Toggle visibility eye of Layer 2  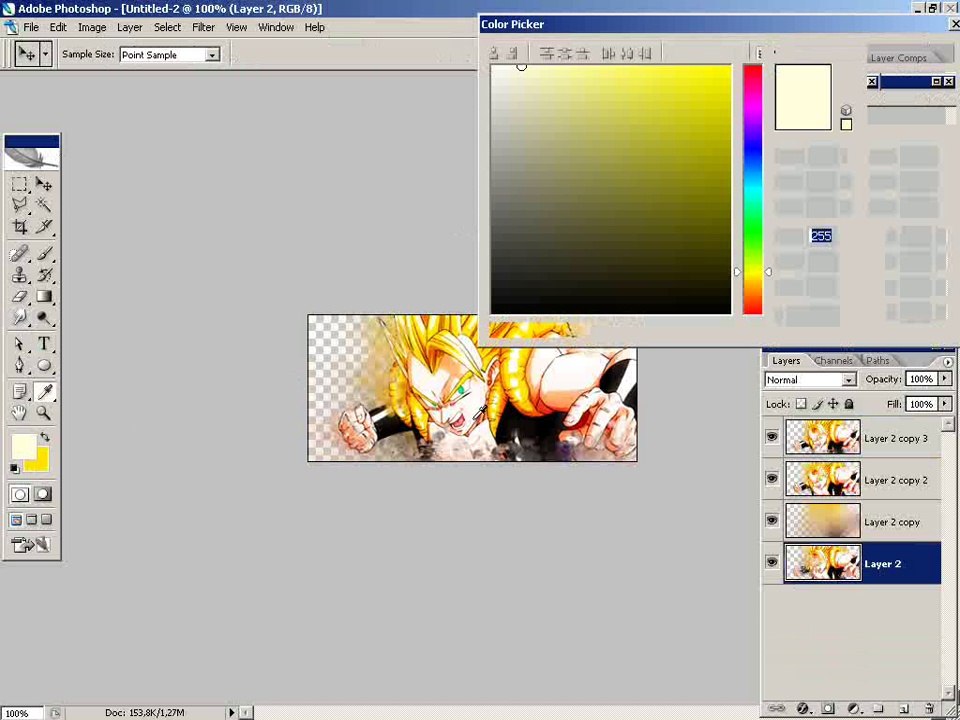[x=772, y=562]
